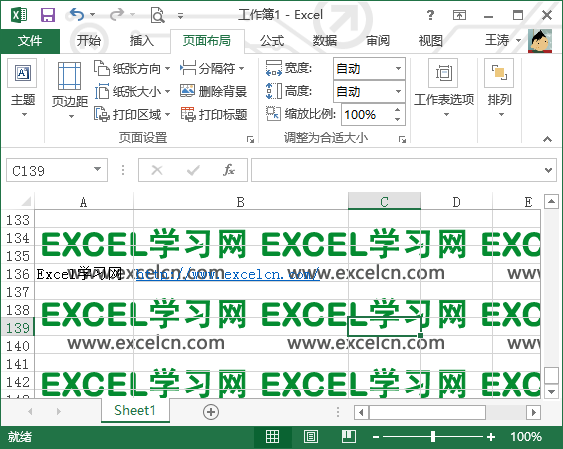Image resolution: width=563 pixels, height=449 pixels.
Task: Select row 136 header
Action: tap(18, 274)
